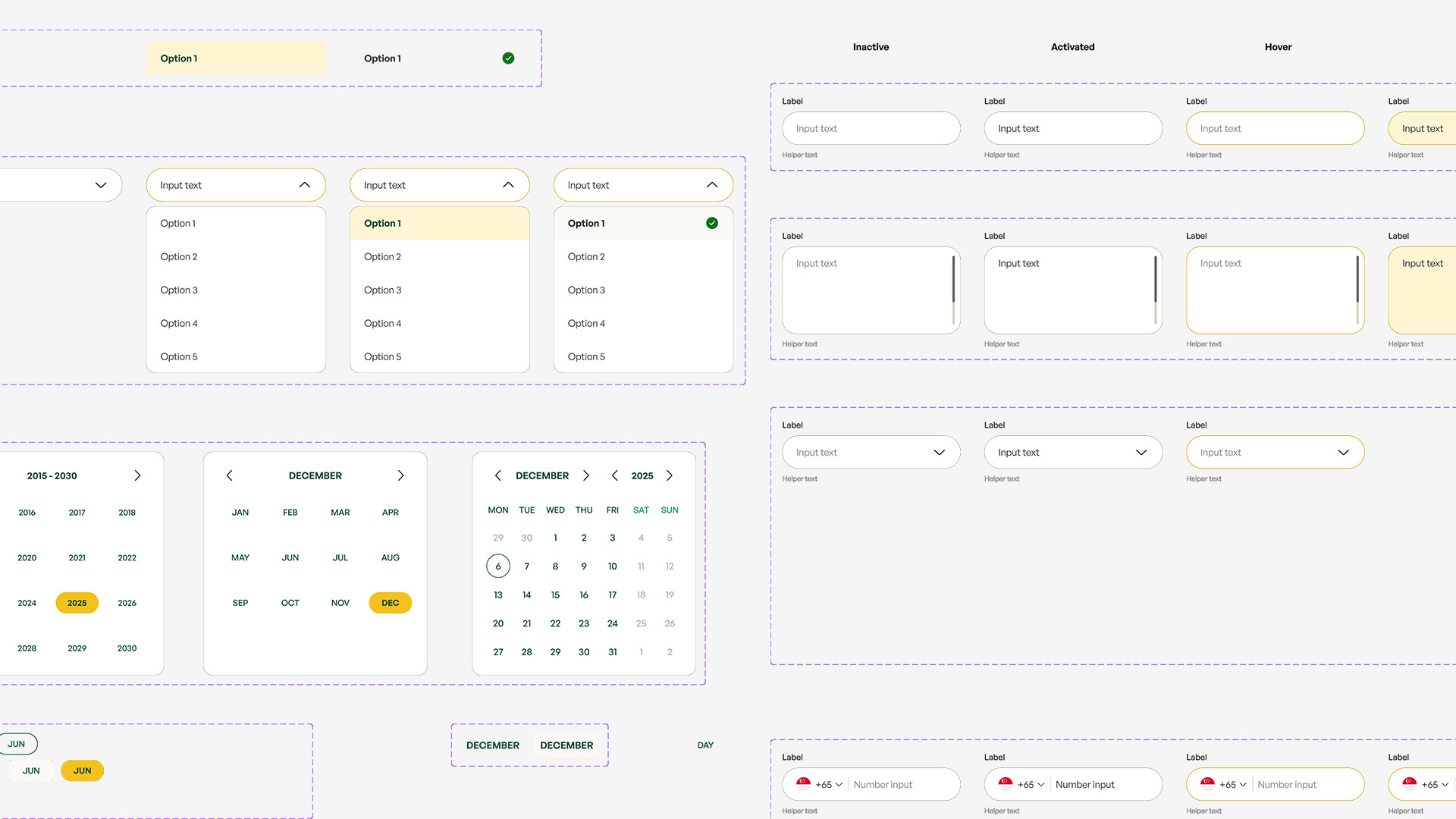Click the Activated column heading

click(1072, 47)
